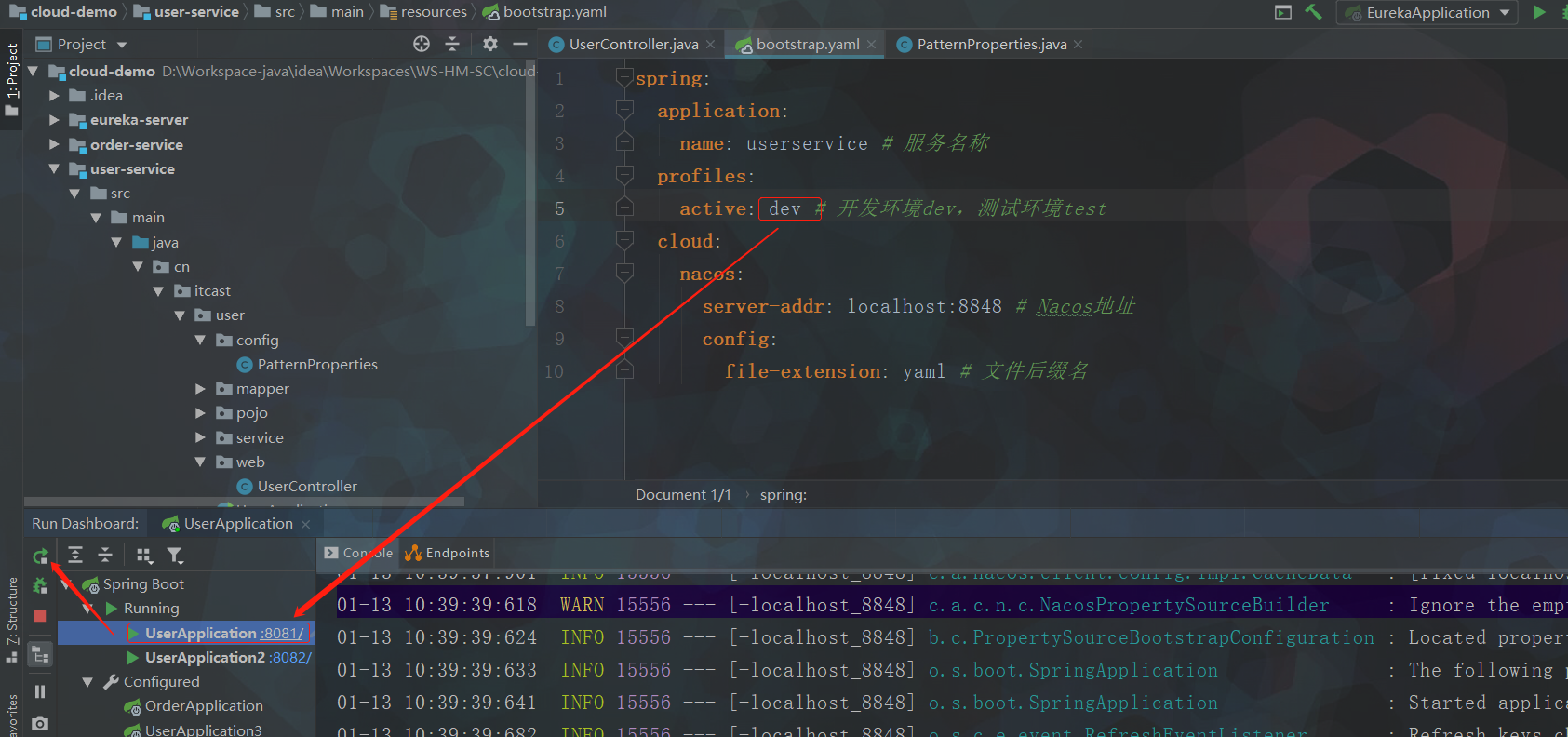Open the Endpoints tab in run panel

pyautogui.click(x=448, y=553)
